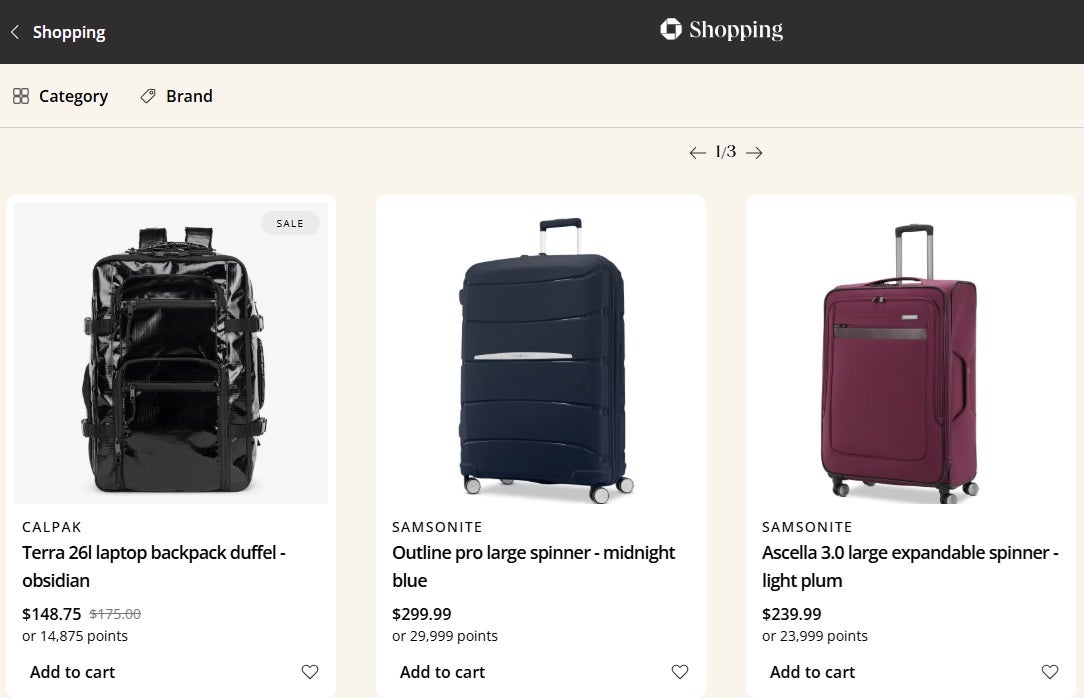Click the grid icon beside Category
Image resolution: width=1084 pixels, height=698 pixels.
(x=21, y=96)
